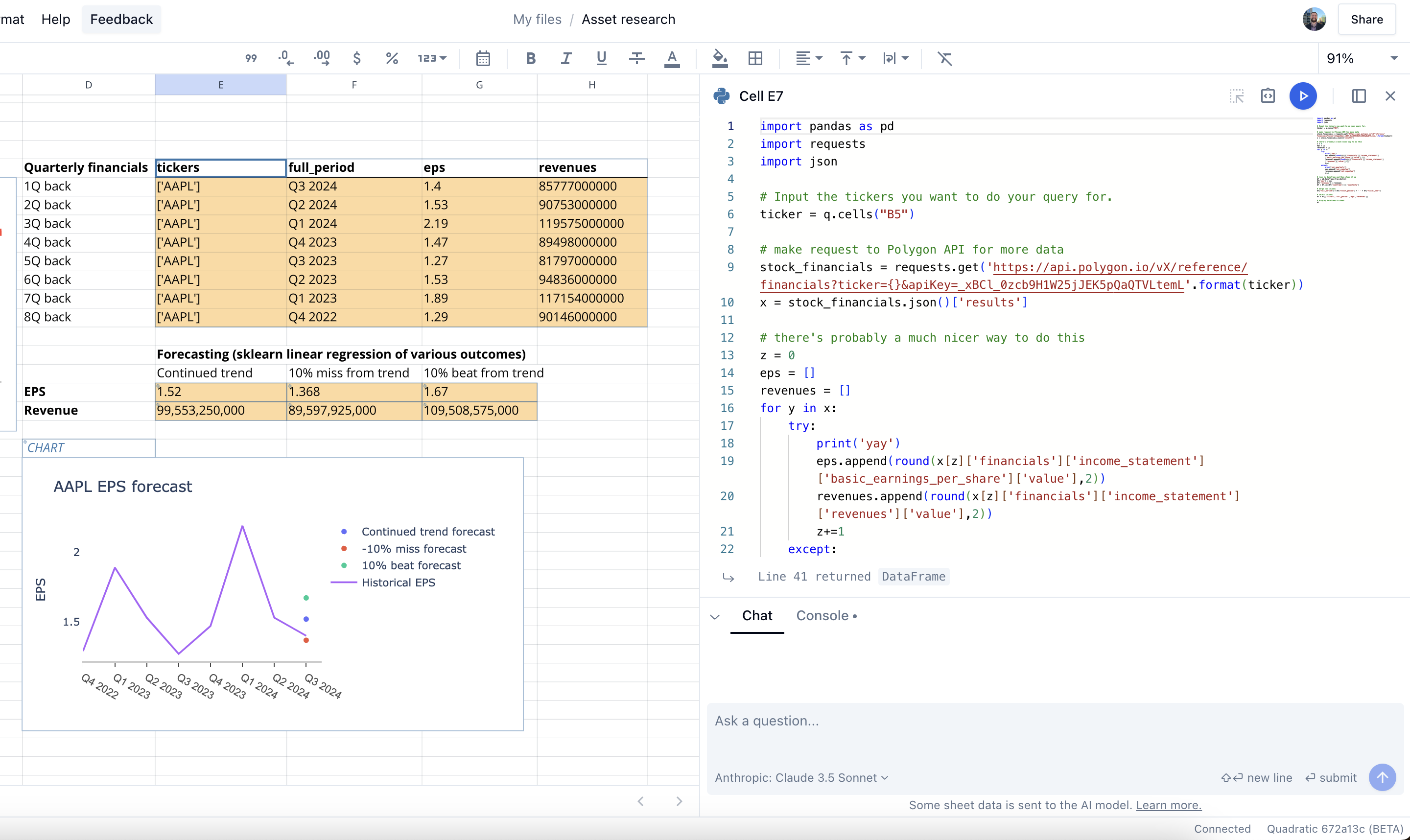Viewport: 1410px width, 840px height.
Task: Apply currency dollar format
Action: (356, 58)
